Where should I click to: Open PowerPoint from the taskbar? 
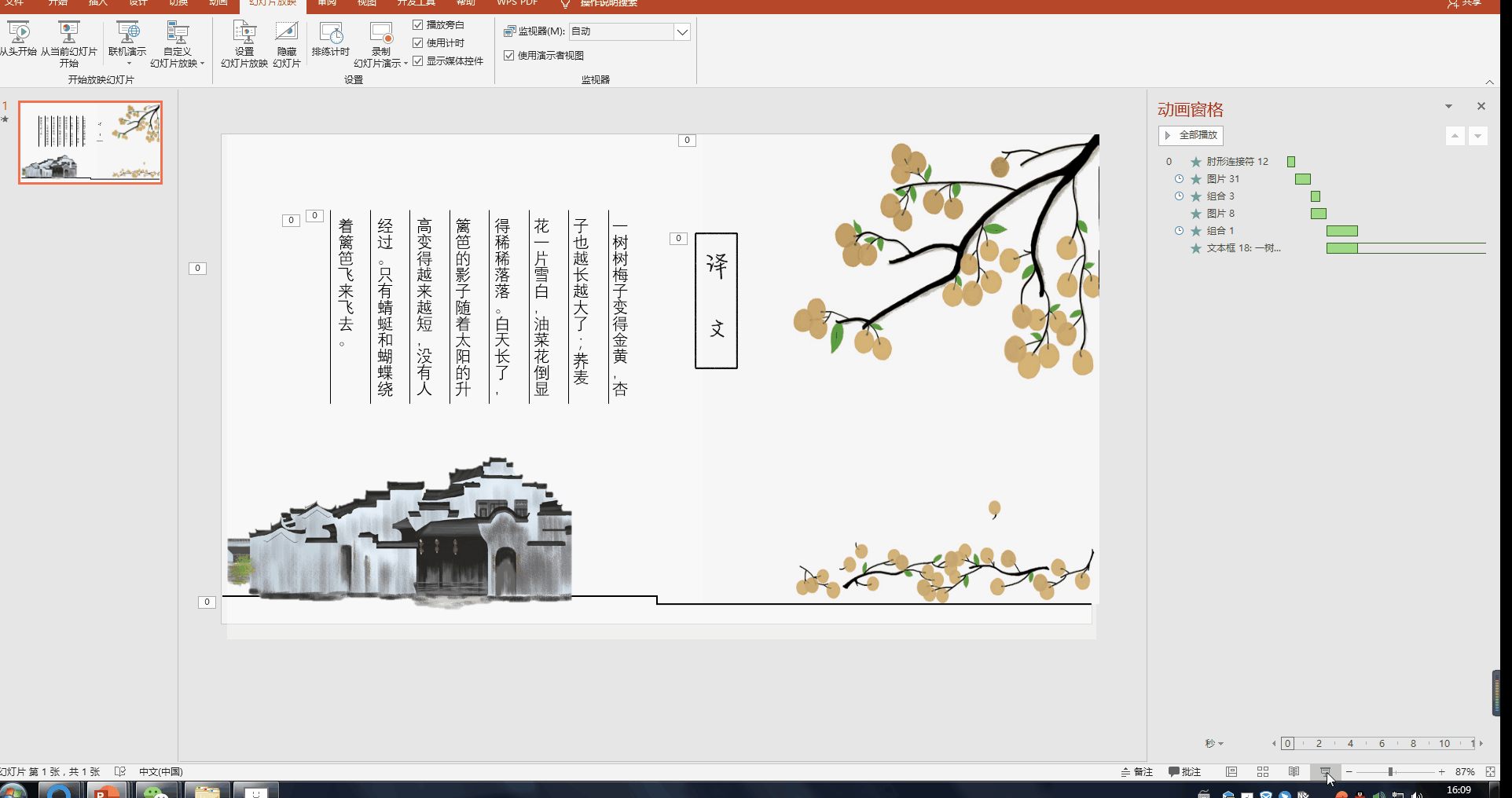click(x=107, y=790)
